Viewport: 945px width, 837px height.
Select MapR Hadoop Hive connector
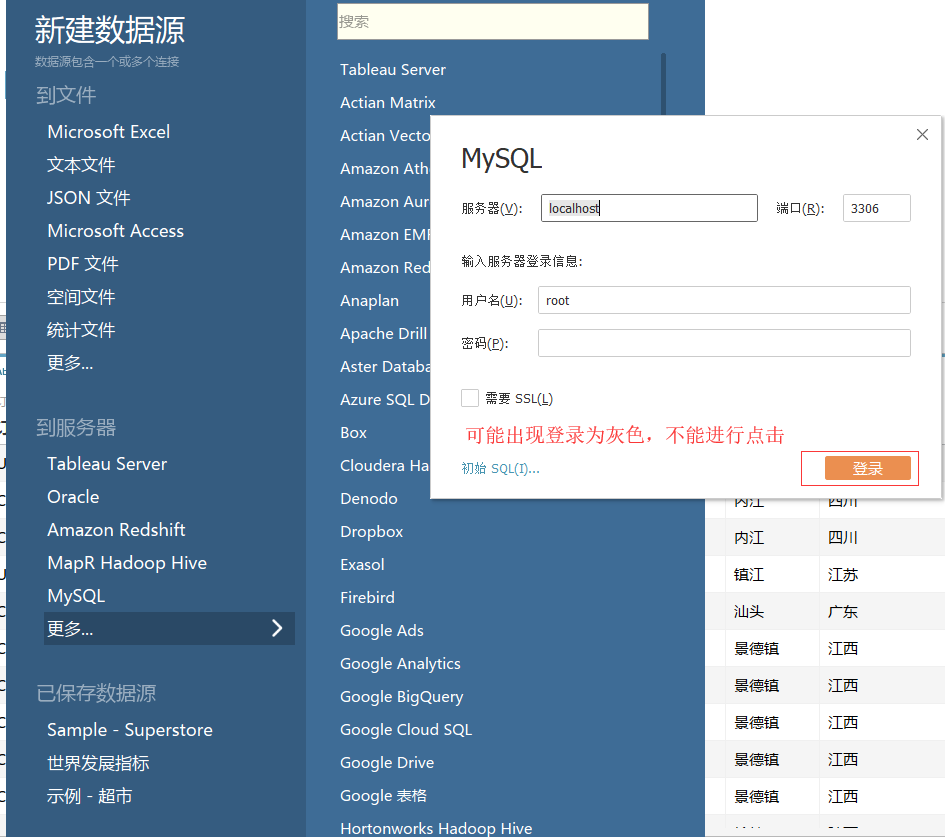coord(127,563)
